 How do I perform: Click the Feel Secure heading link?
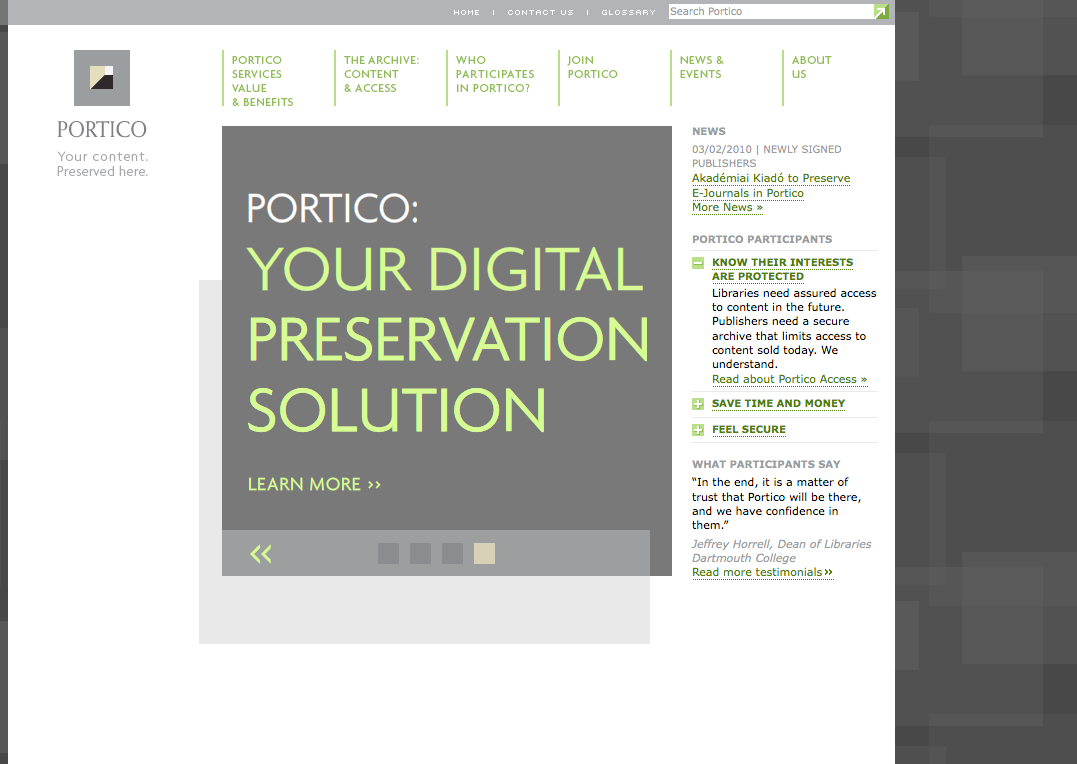click(749, 429)
